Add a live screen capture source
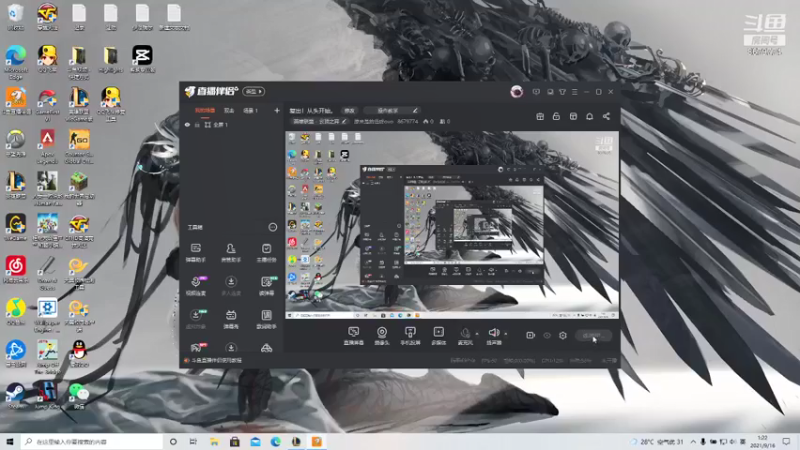 tap(353, 336)
